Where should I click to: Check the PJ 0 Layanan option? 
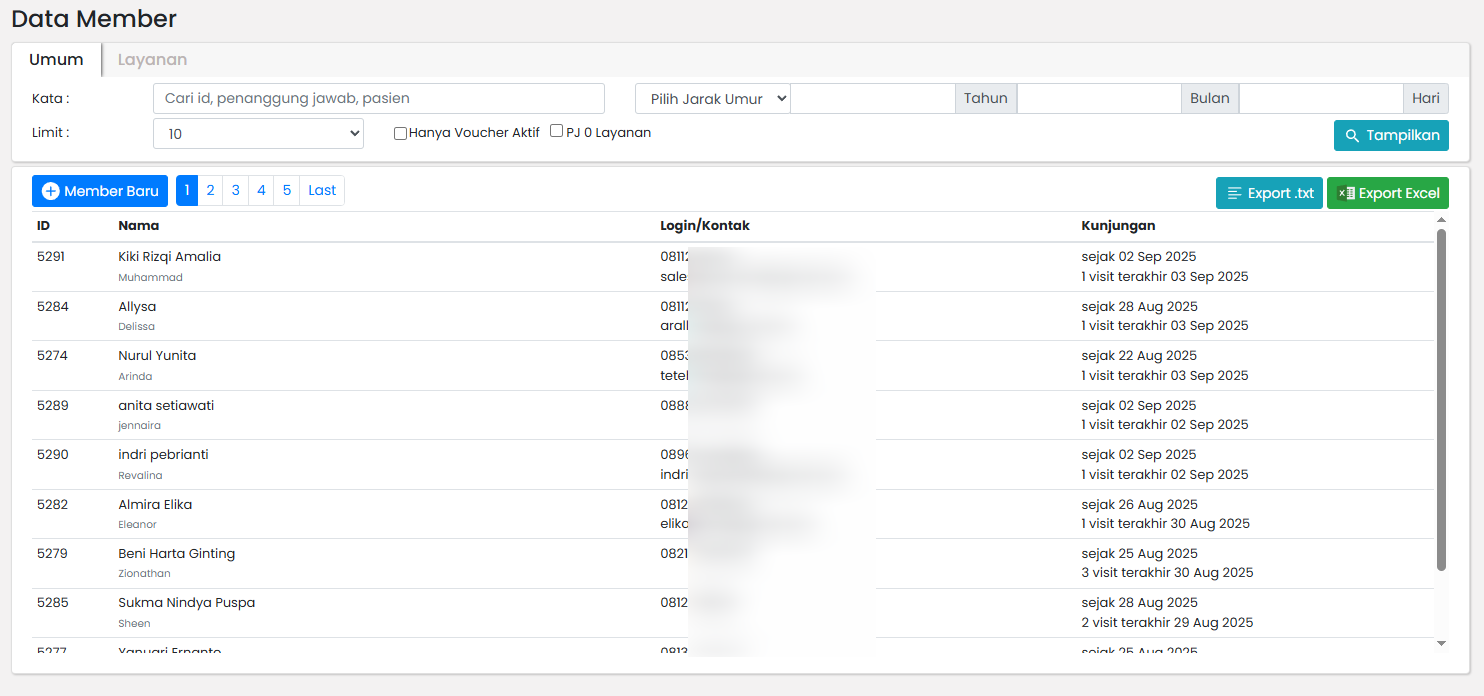pyautogui.click(x=556, y=129)
